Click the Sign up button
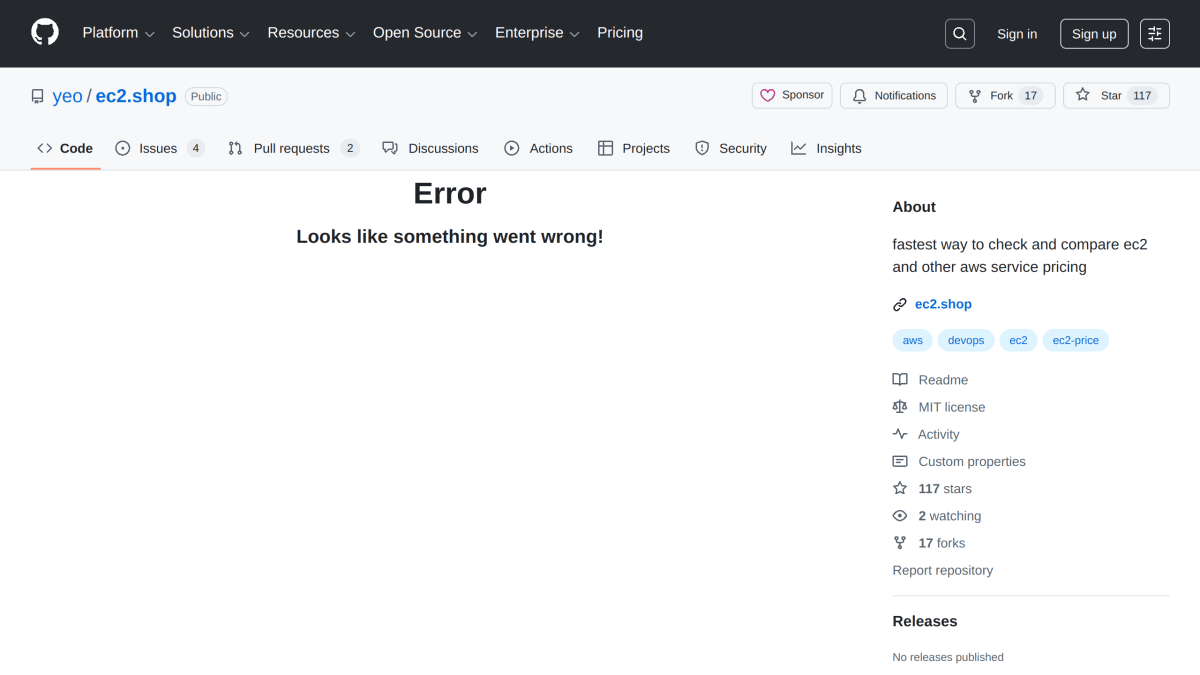 coord(1094,34)
